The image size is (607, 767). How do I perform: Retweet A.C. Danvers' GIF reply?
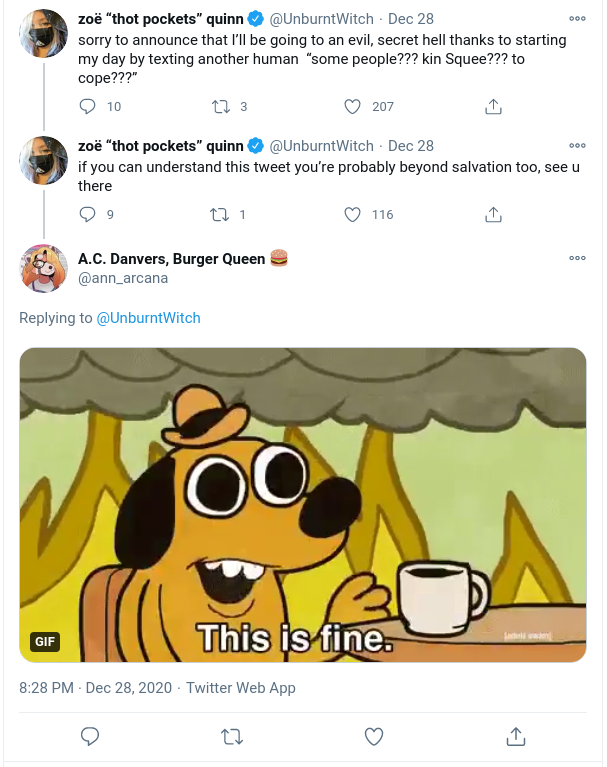click(x=232, y=736)
